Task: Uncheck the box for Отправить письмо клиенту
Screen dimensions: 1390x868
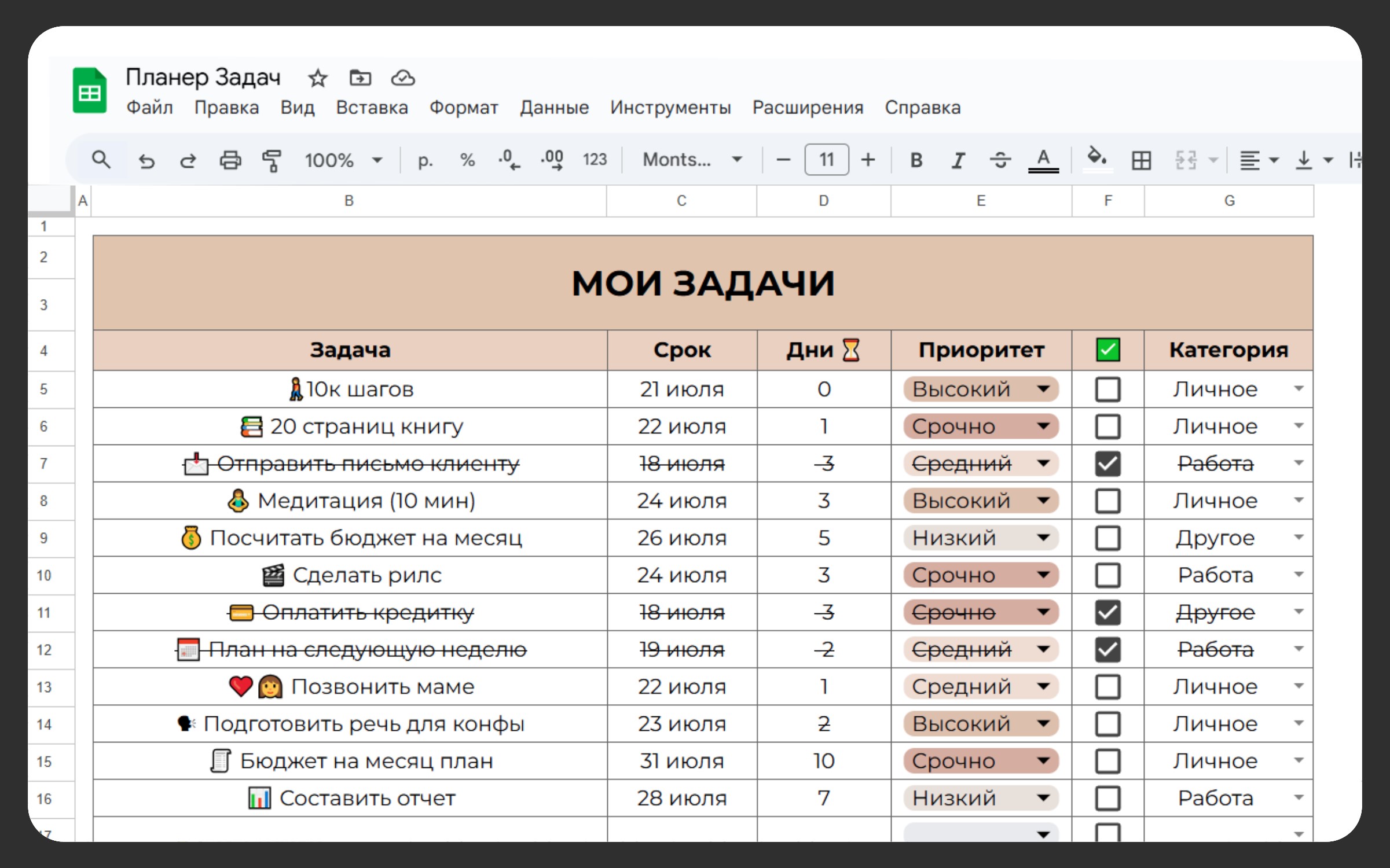Action: (1107, 464)
